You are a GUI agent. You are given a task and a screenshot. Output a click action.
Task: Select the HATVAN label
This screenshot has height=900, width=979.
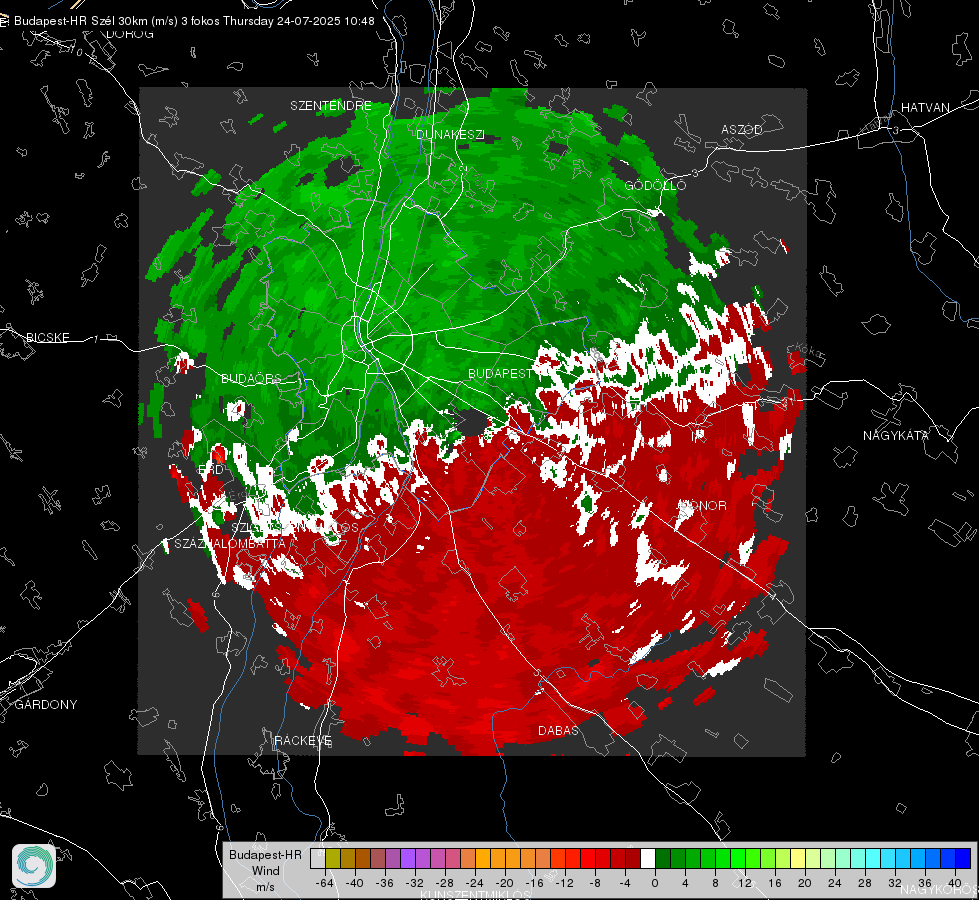click(x=925, y=107)
